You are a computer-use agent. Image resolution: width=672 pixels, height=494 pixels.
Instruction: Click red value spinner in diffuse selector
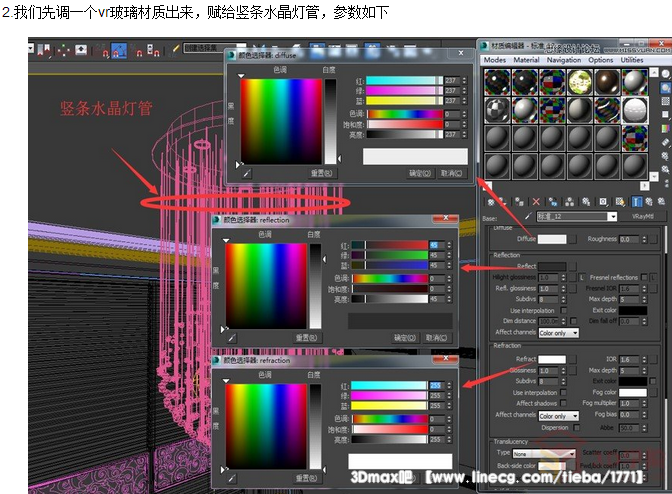pyautogui.click(x=465, y=81)
